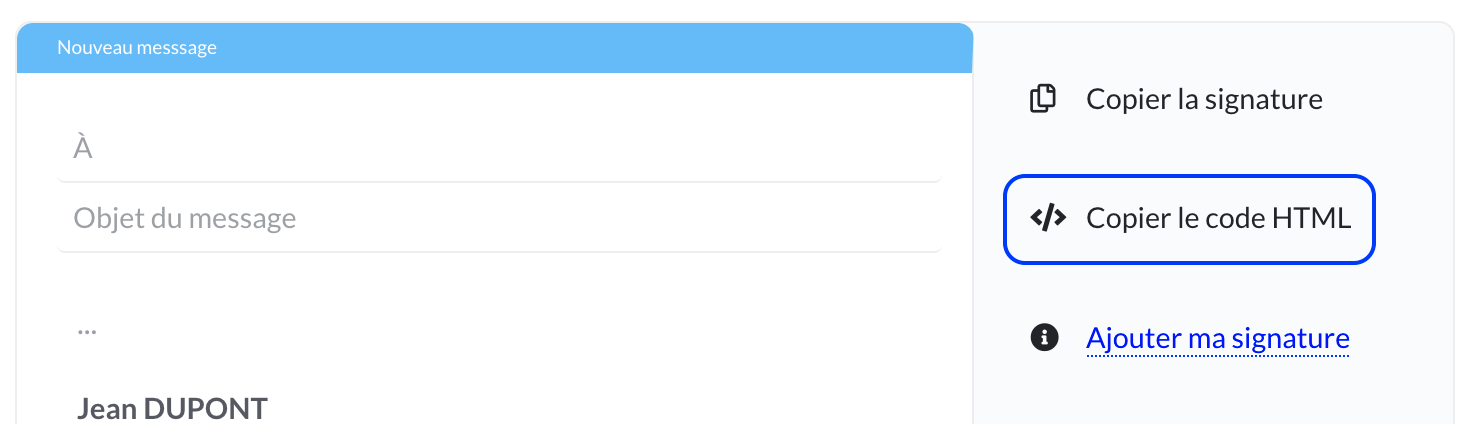Click the word HTML in the outlined button
Viewport: 1482px width, 424px height.
(x=1311, y=218)
